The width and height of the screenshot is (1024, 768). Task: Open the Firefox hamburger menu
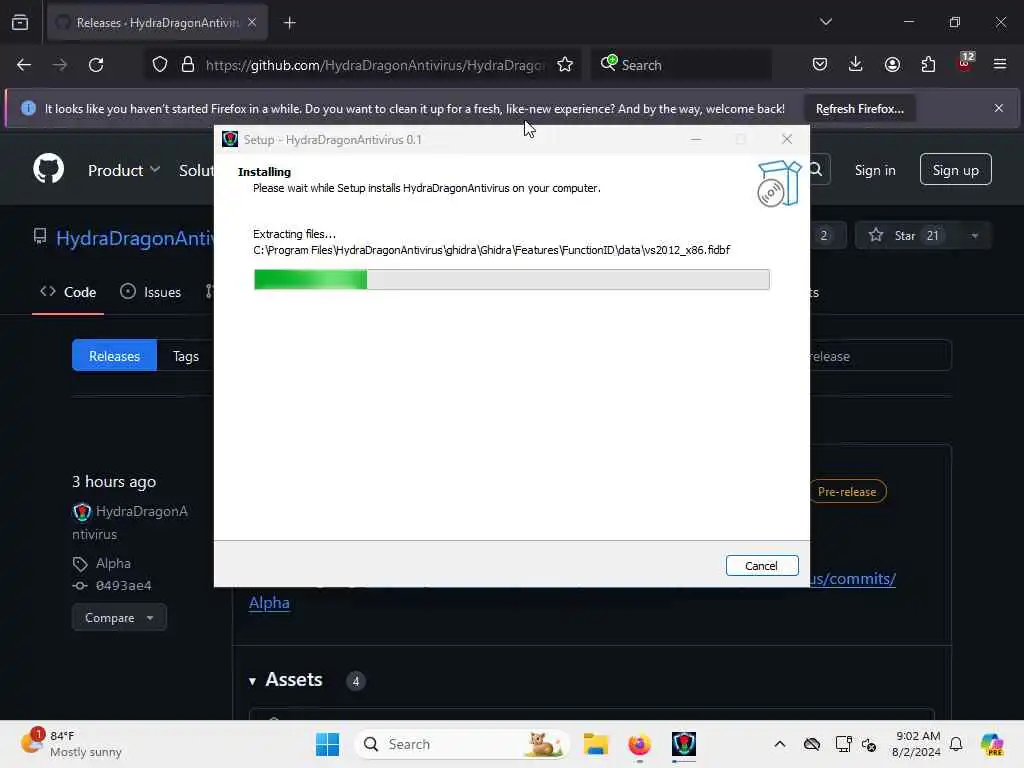(x=1000, y=64)
